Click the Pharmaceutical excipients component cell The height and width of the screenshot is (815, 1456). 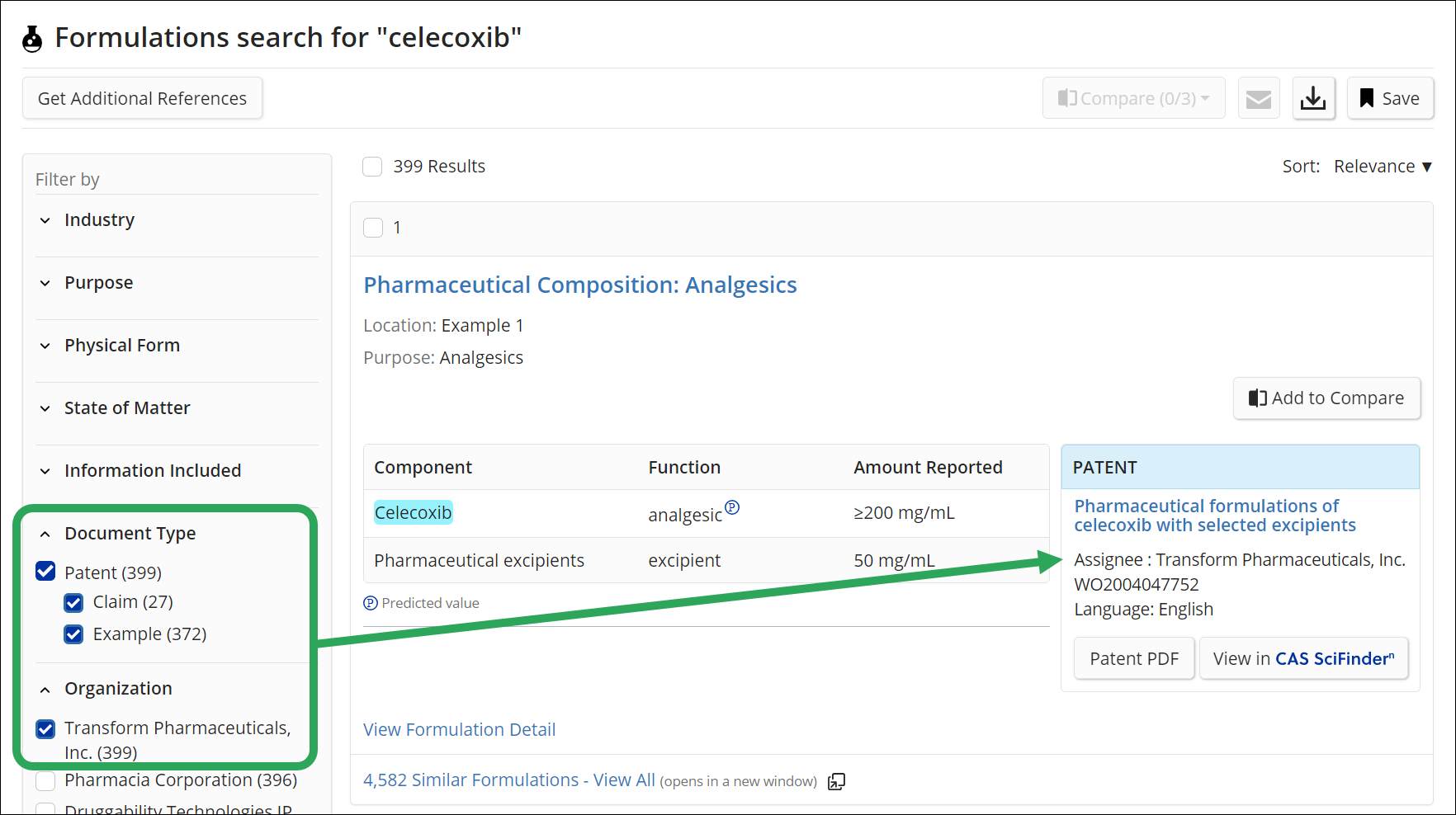(479, 561)
